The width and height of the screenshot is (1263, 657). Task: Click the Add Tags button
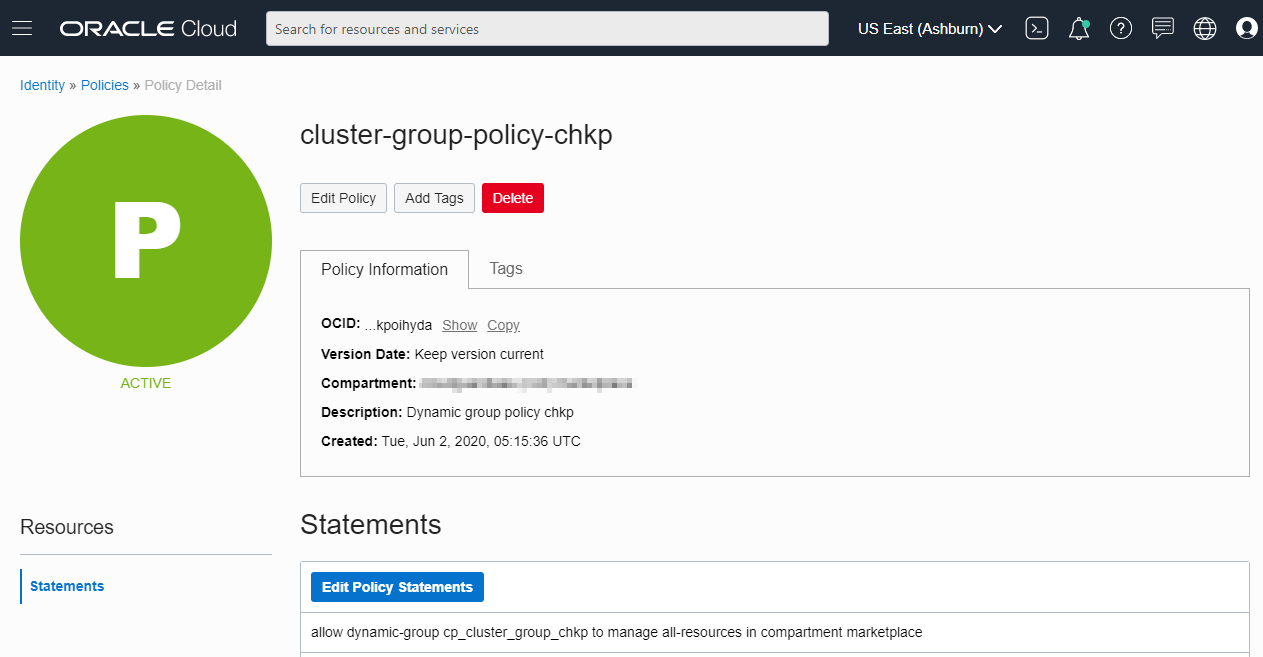(434, 198)
